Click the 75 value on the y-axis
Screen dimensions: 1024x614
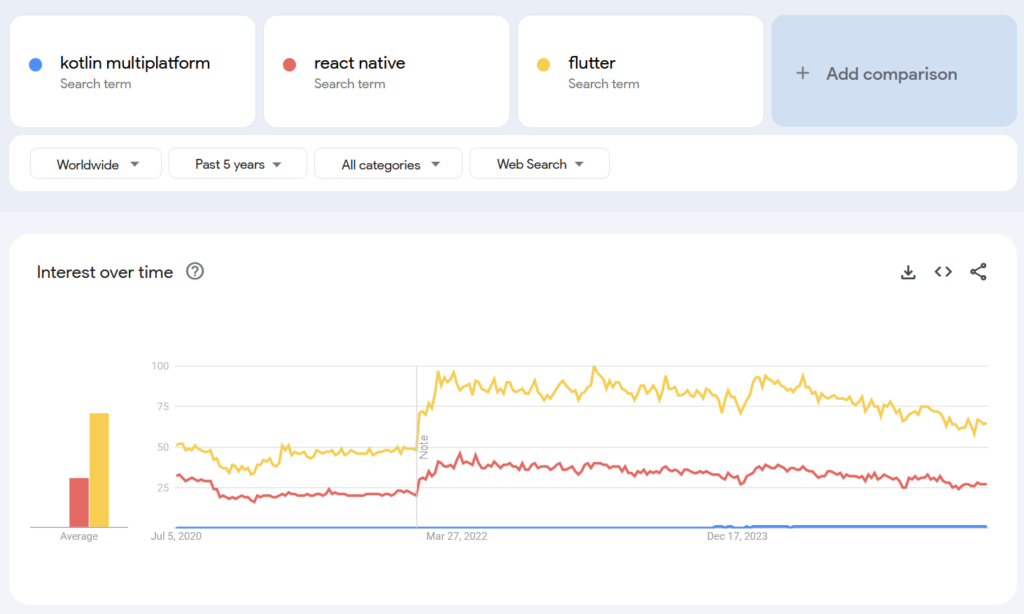pyautogui.click(x=163, y=406)
